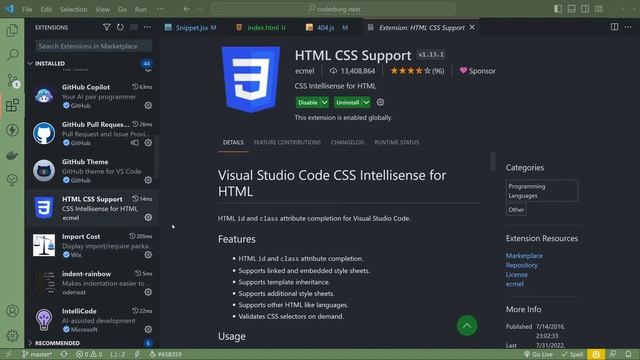The height and width of the screenshot is (360, 640).
Task: Click in Search Extensions in Marketplace field
Action: point(94,46)
